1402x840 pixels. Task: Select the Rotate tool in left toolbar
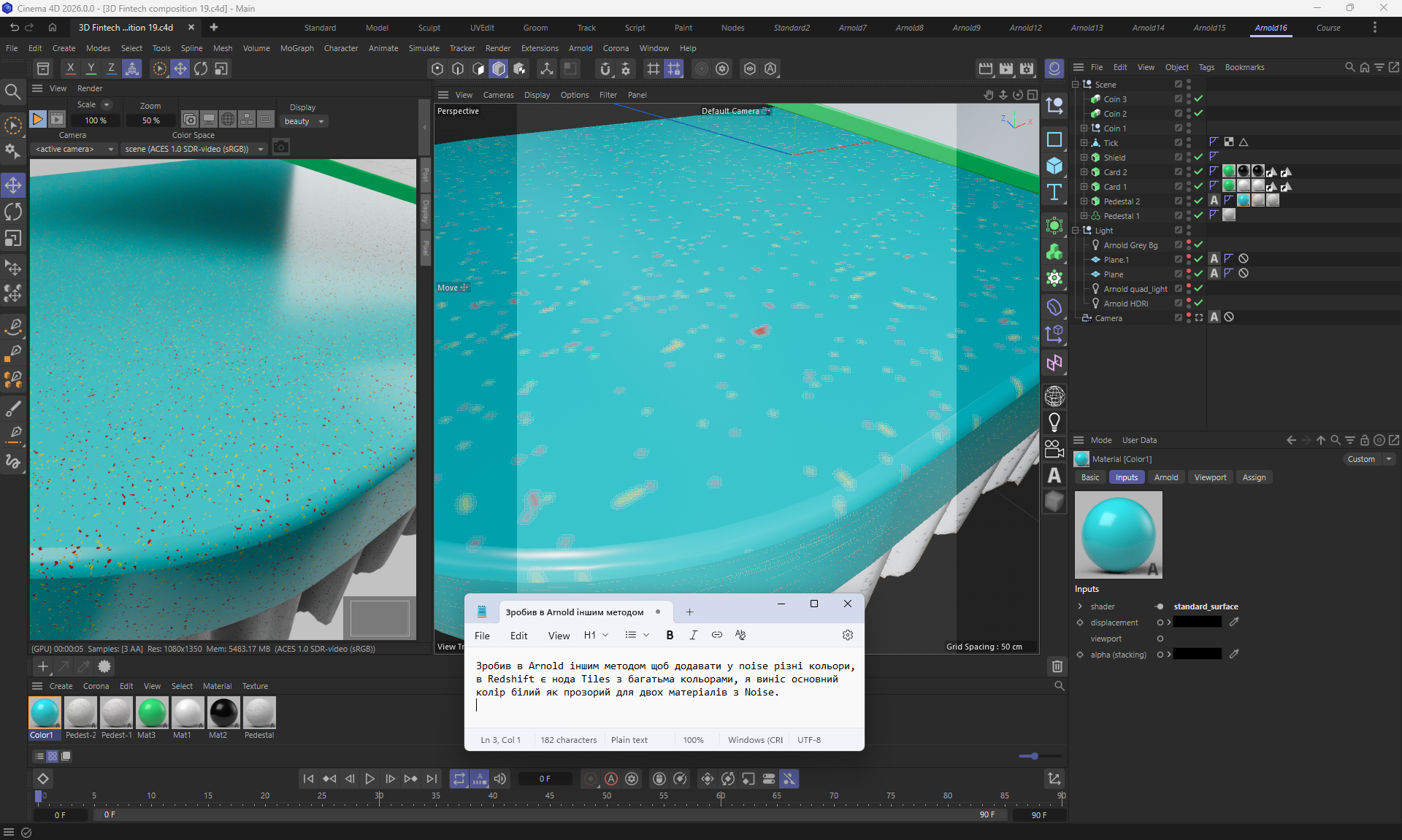click(x=13, y=212)
